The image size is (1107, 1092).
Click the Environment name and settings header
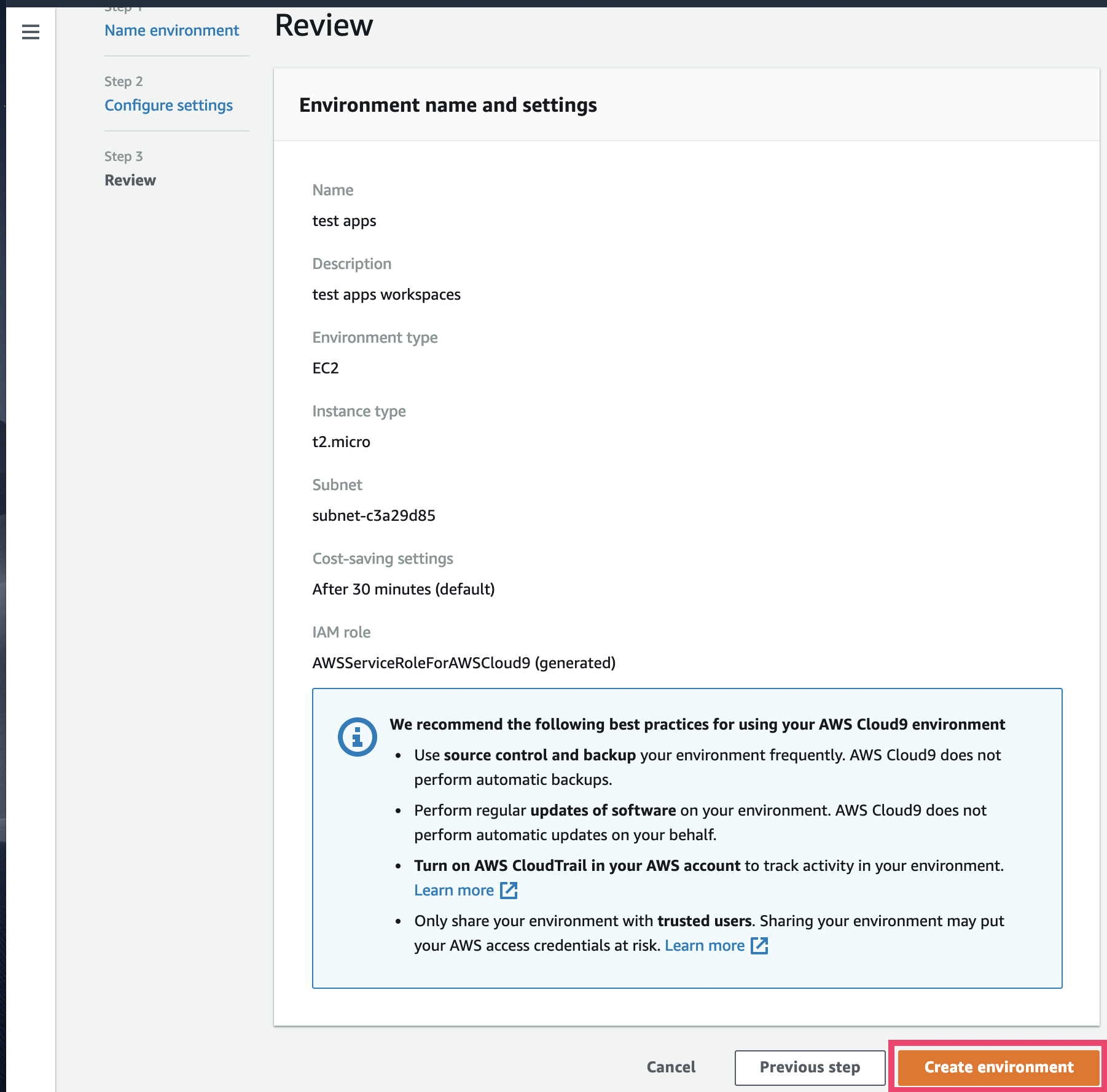point(448,105)
